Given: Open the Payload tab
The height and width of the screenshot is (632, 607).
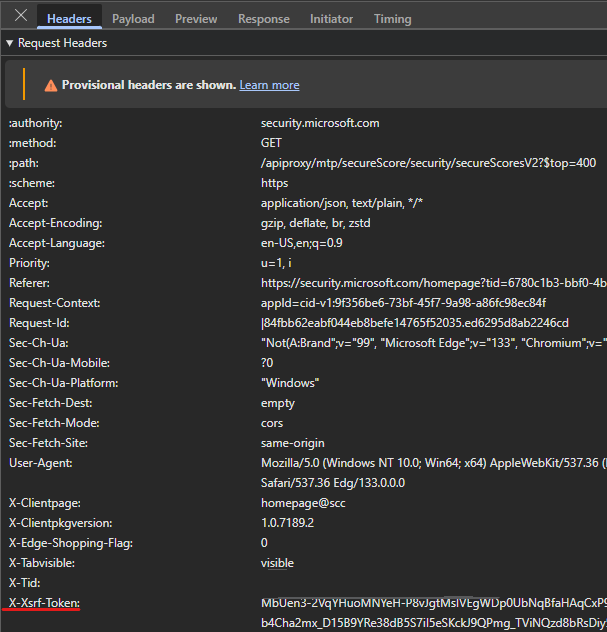Looking at the screenshot, I should pyautogui.click(x=133, y=19).
